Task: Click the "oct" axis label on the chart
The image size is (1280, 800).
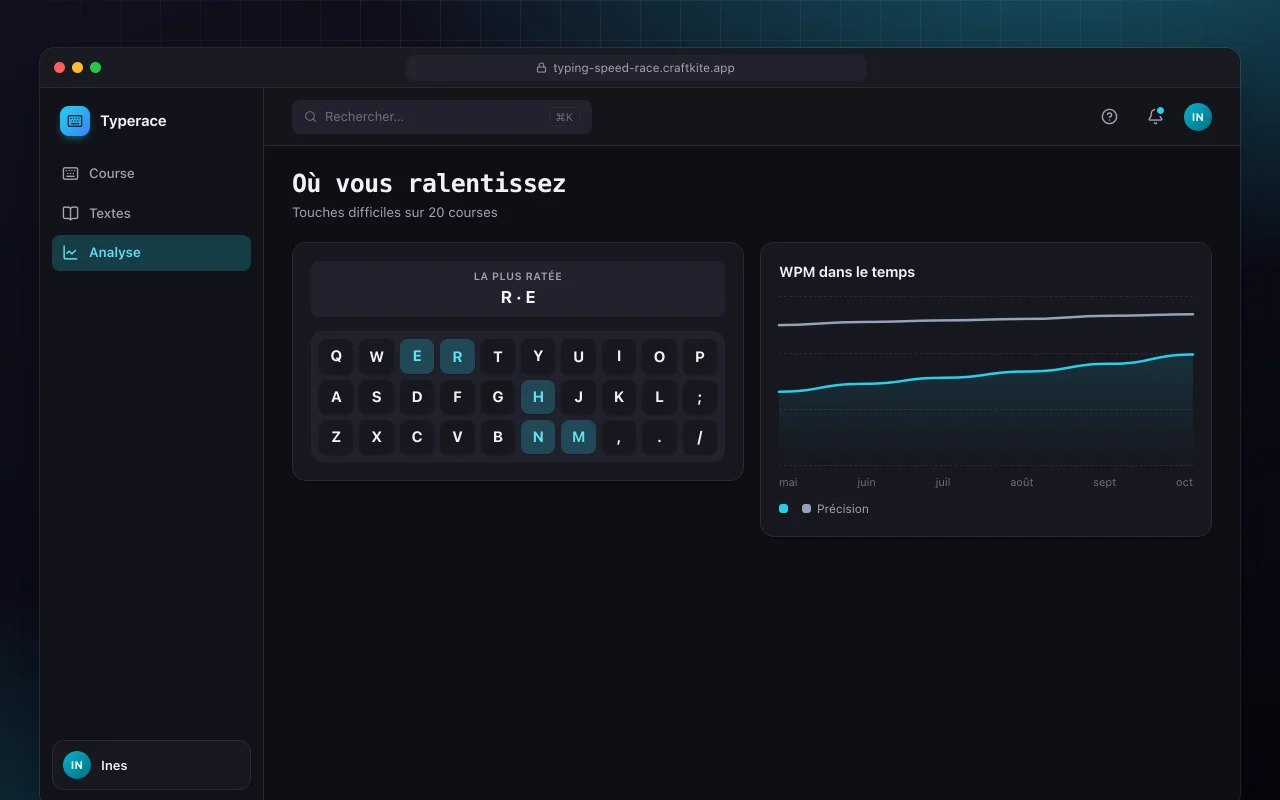Action: point(1185,482)
